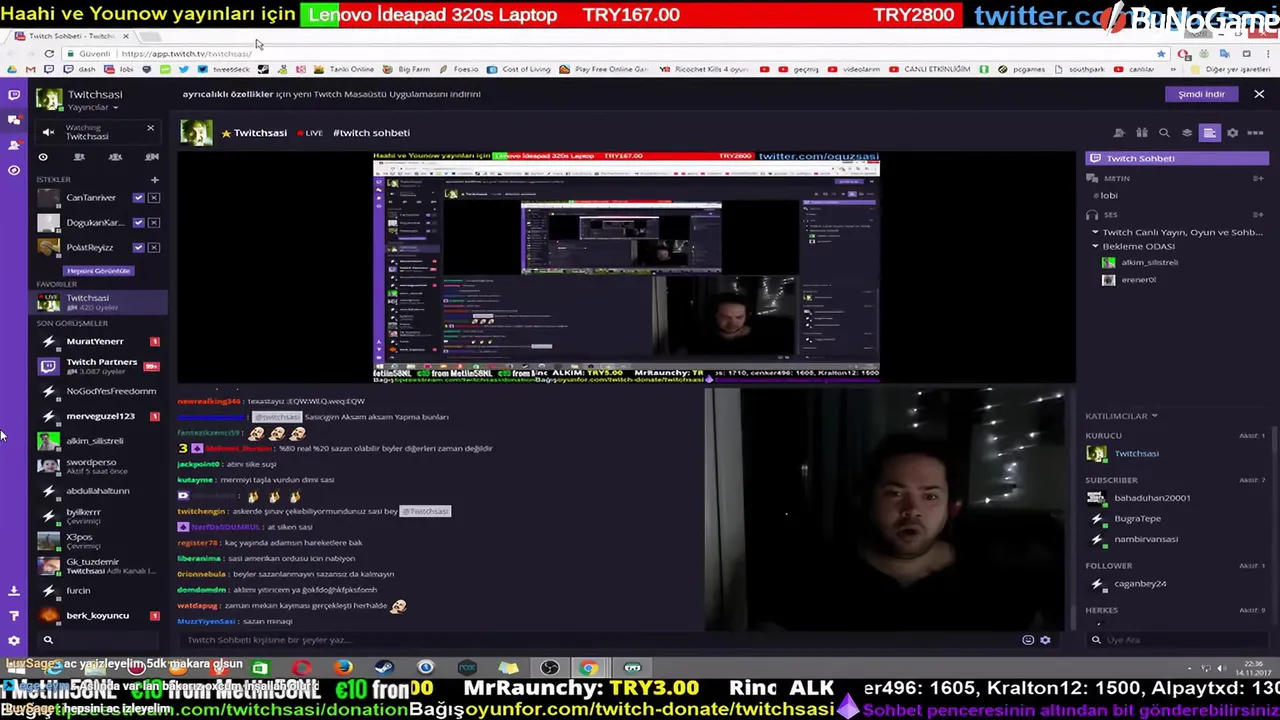The image size is (1280, 720).
Task: Select Twitchsasi in Favoriler list
Action: 98,302
